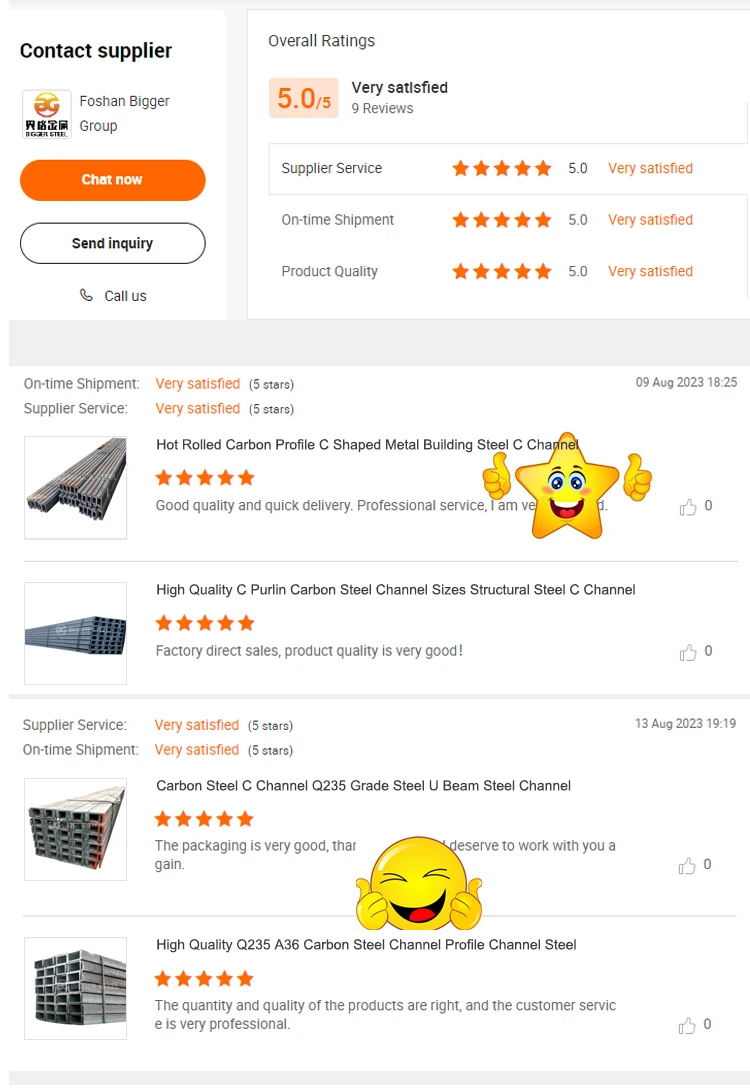This screenshot has width=750, height=1092.
Task: Open Hot Rolled Carbon Profile C Shaped product link
Action: pos(368,444)
